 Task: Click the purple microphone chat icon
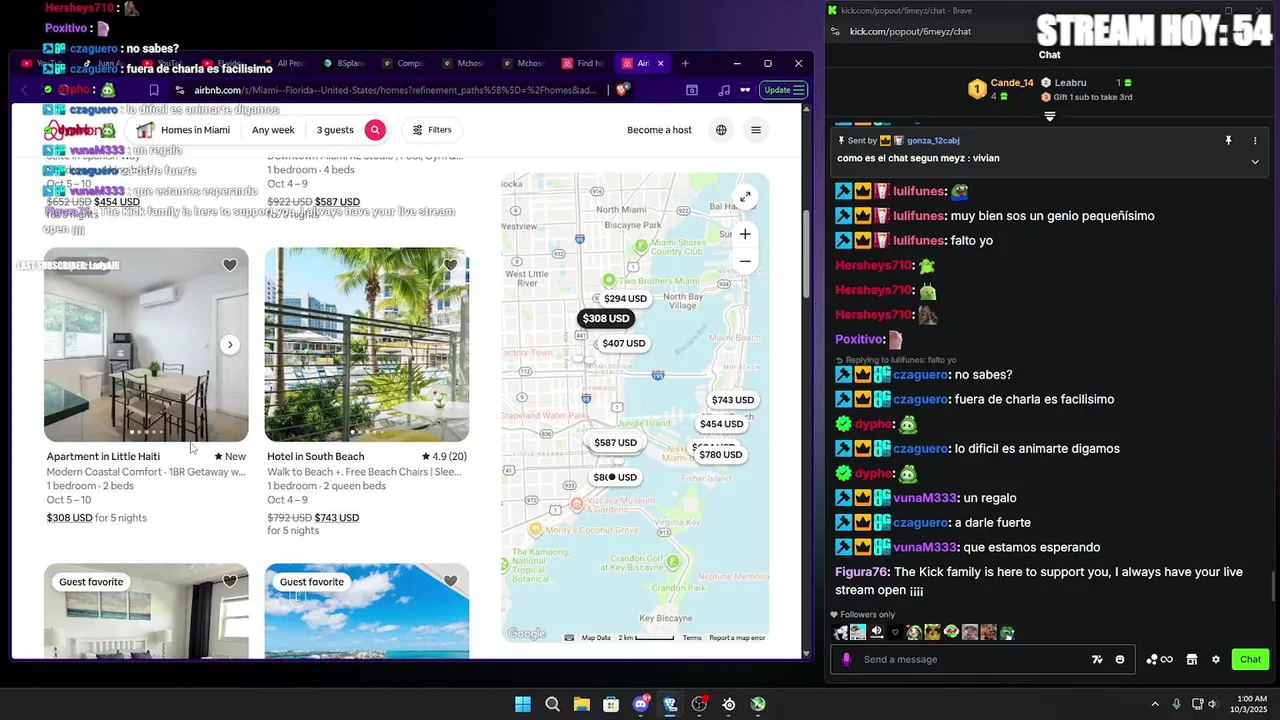[847, 660]
